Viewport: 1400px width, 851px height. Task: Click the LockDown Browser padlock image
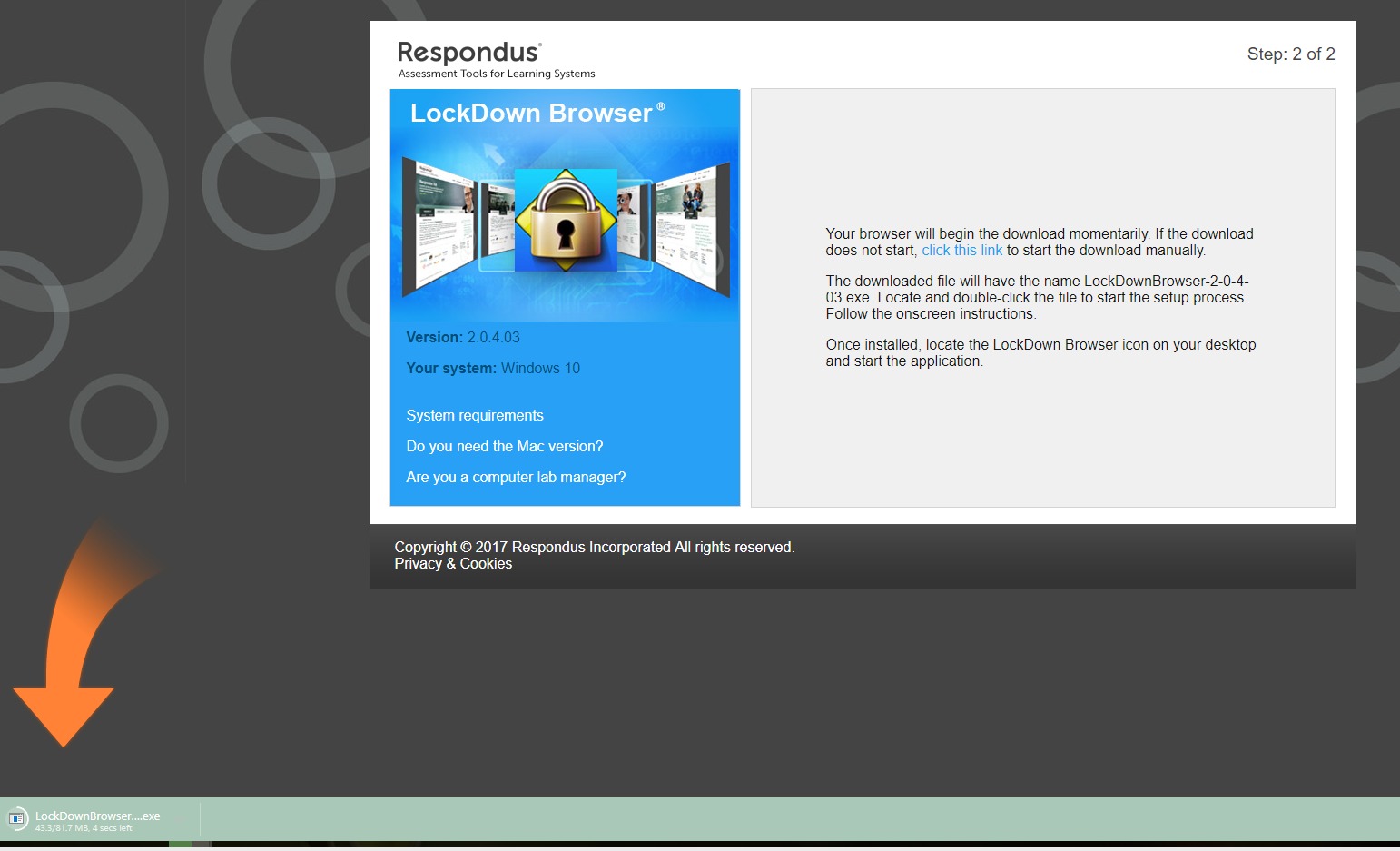point(566,220)
